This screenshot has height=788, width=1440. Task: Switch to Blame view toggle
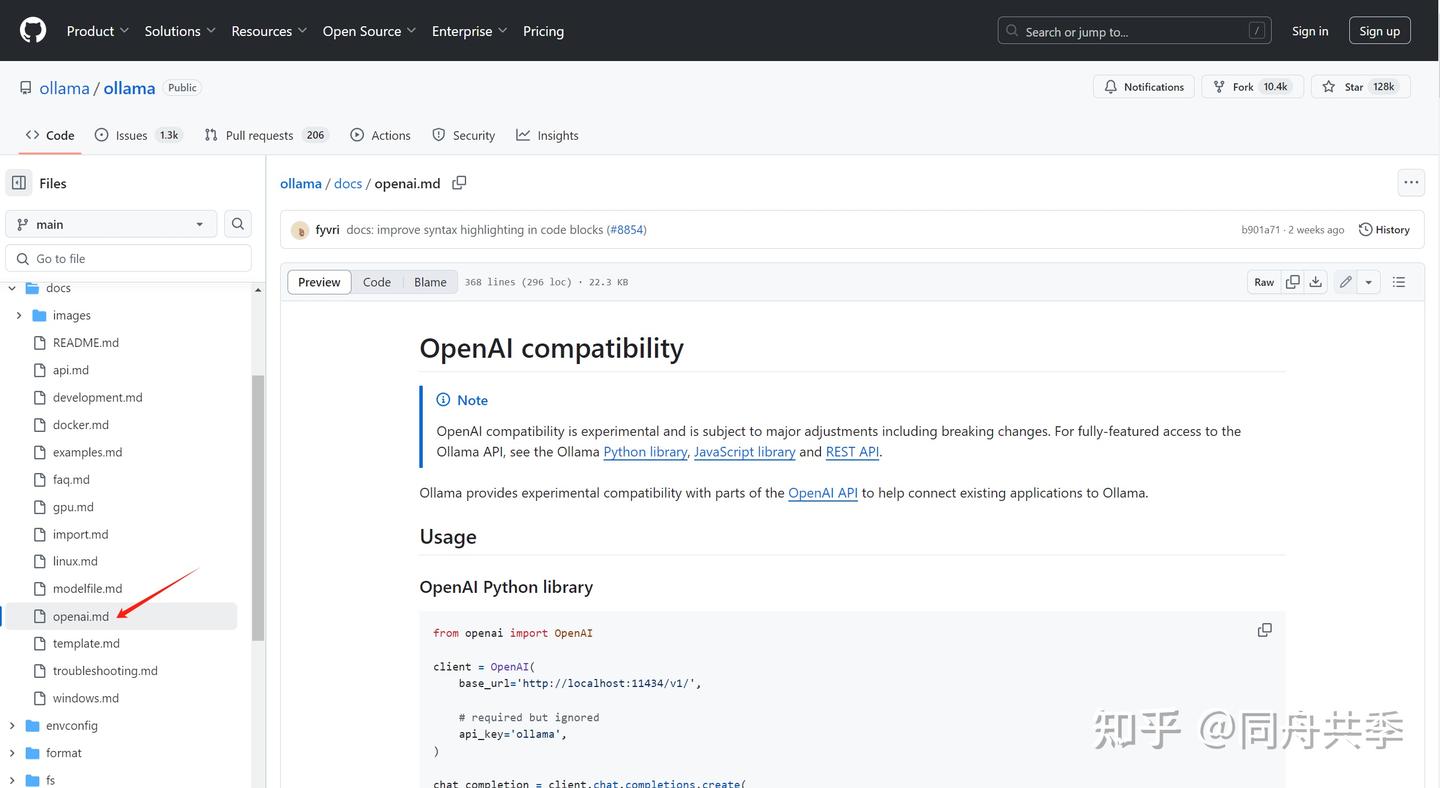pyautogui.click(x=430, y=282)
